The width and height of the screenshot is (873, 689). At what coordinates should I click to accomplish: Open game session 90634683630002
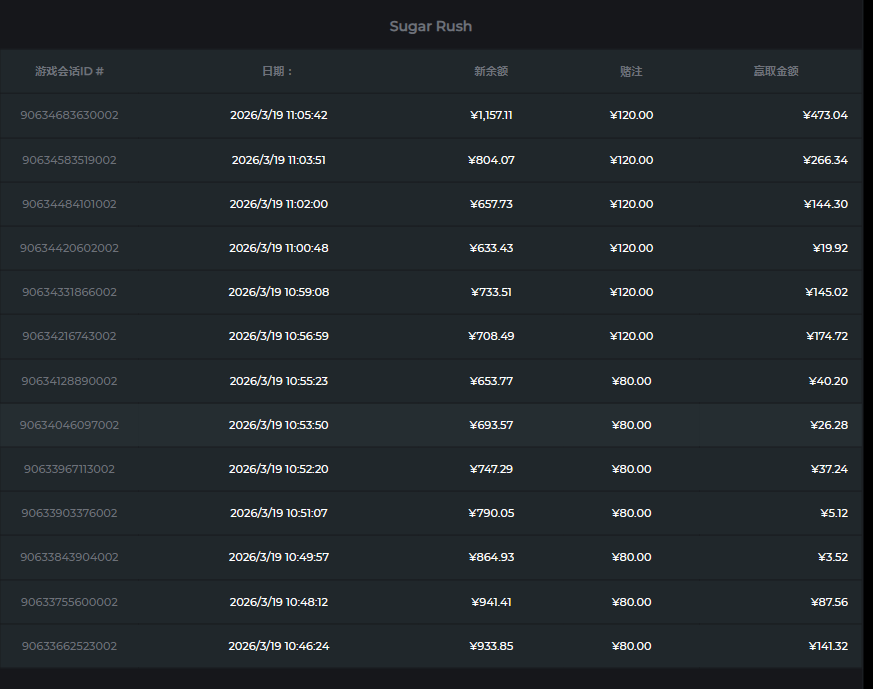[69, 115]
